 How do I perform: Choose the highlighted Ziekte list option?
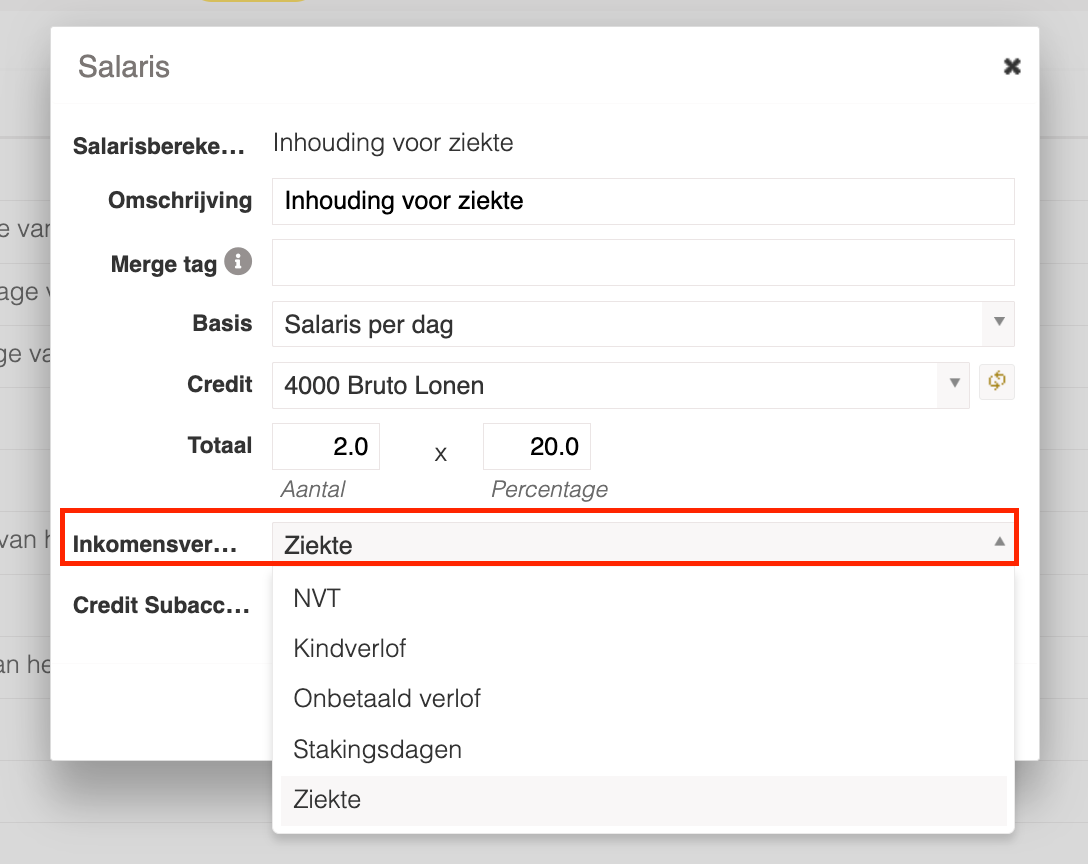click(327, 800)
